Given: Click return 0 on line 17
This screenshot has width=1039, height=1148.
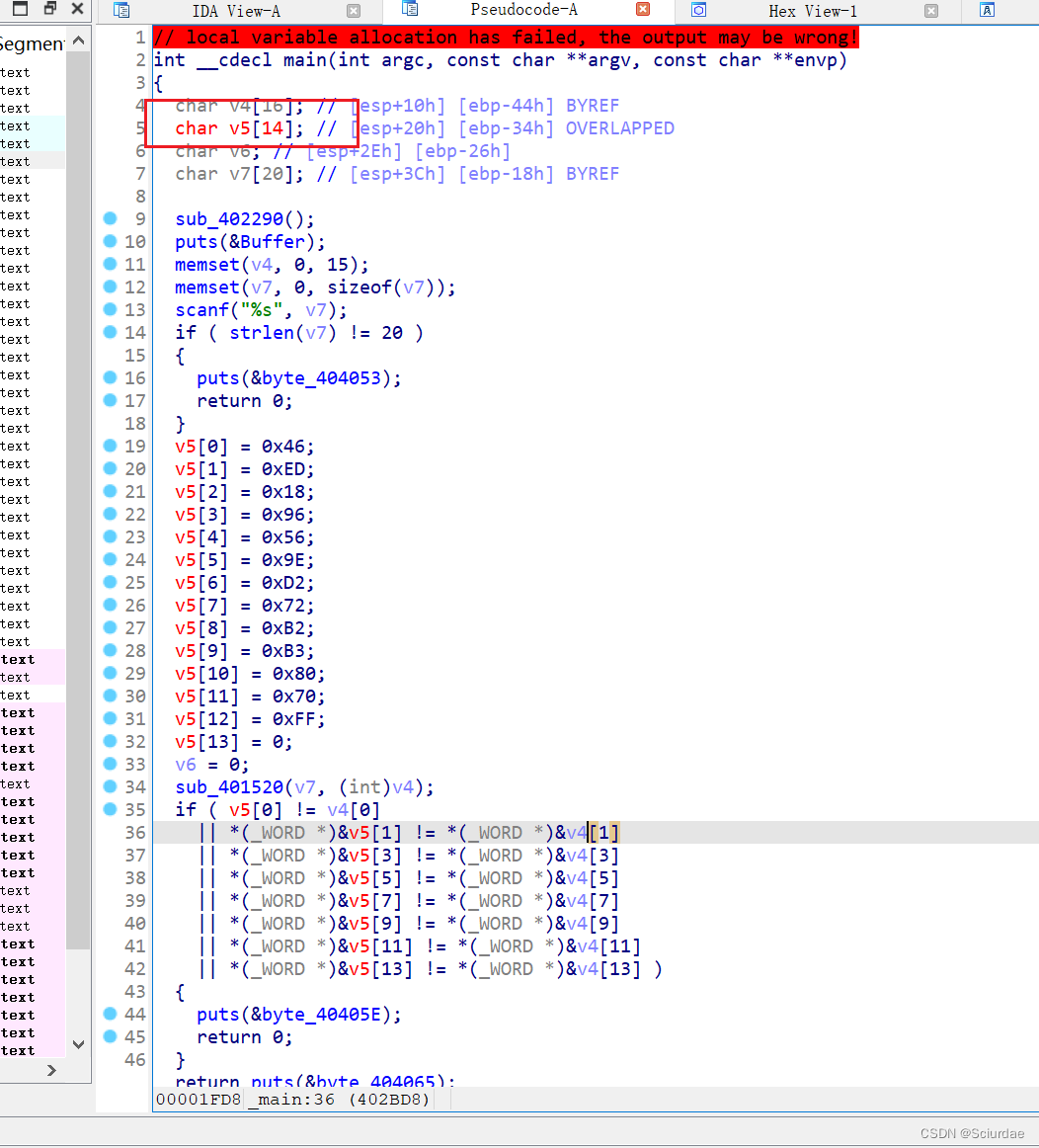Looking at the screenshot, I should point(245,400).
